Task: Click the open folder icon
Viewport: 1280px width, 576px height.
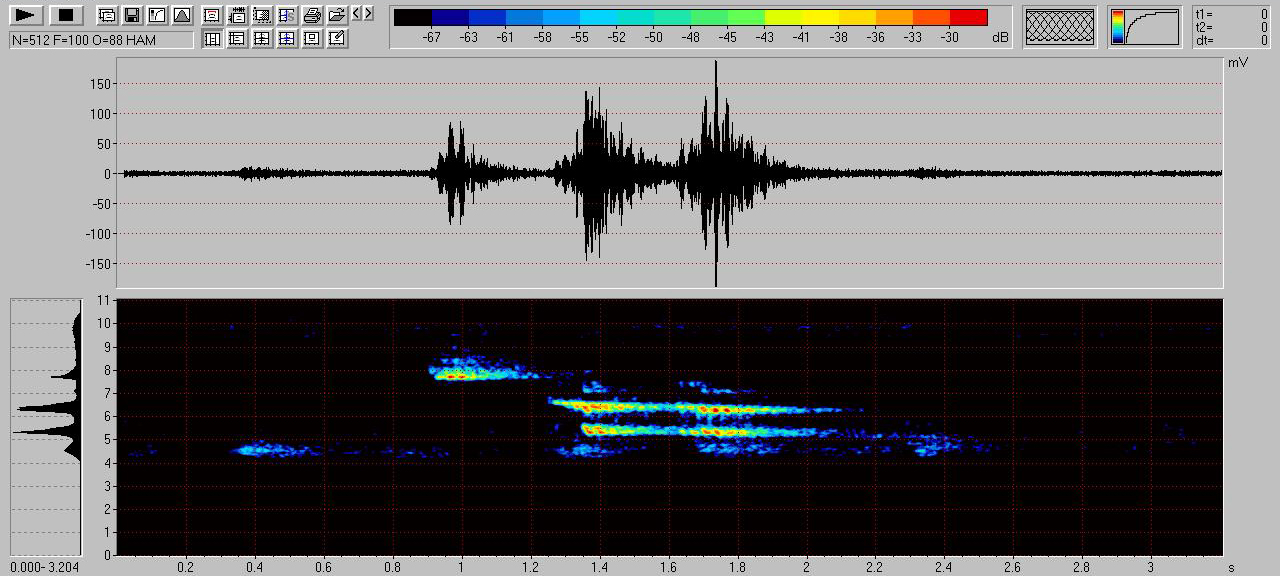Action: click(x=337, y=15)
